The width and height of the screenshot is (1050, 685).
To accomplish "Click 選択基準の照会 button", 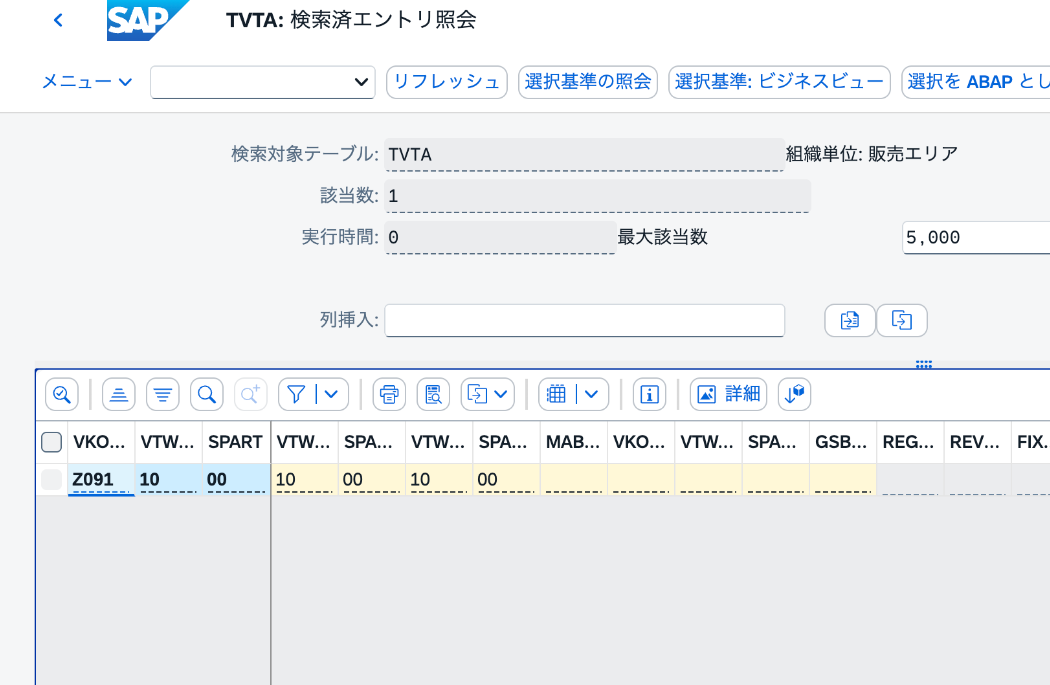I will 587,82.
